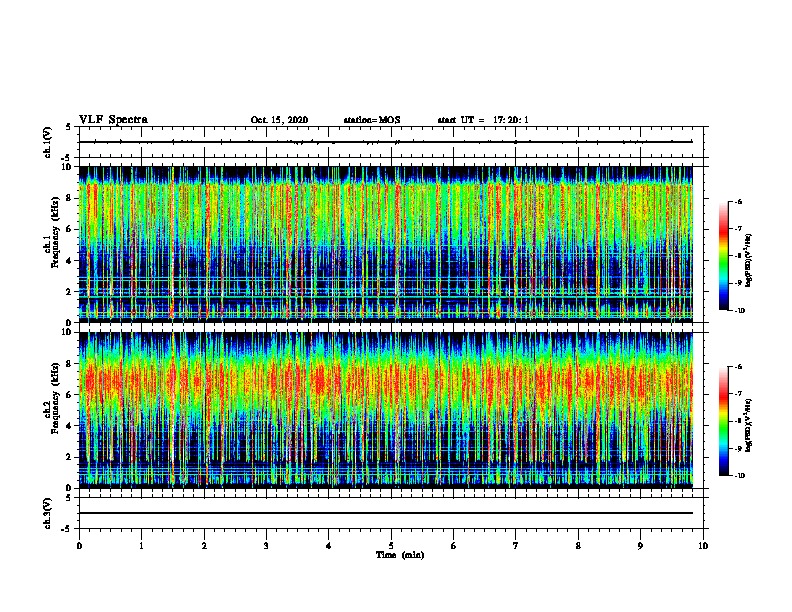Click the "6" kHz tick on ch.1 axis

click(70, 229)
